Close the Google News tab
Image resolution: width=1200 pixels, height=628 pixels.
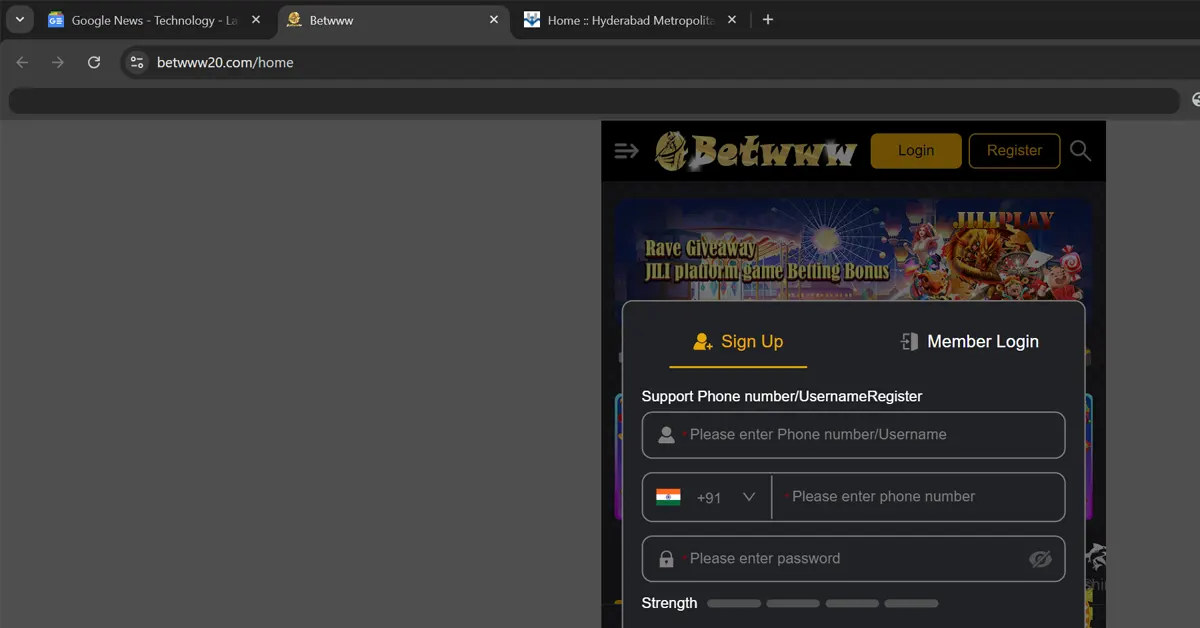255,20
